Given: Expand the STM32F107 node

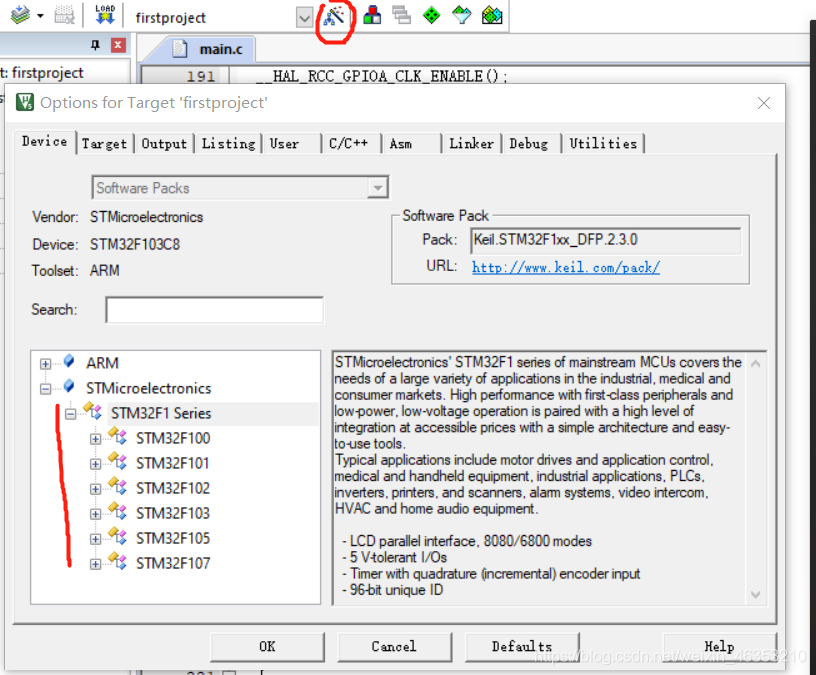Looking at the screenshot, I should (x=95, y=564).
